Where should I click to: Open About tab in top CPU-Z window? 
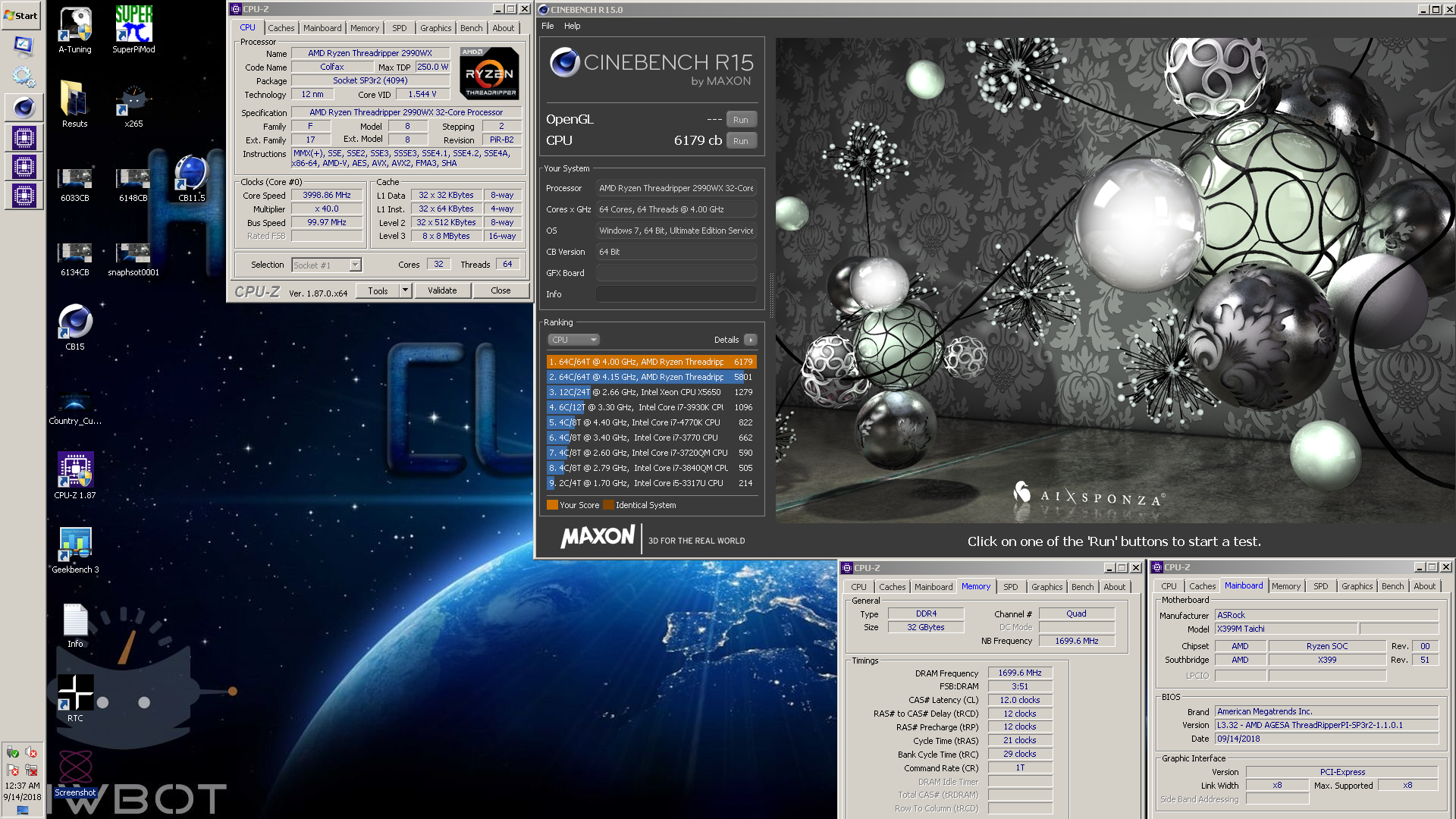tap(504, 28)
